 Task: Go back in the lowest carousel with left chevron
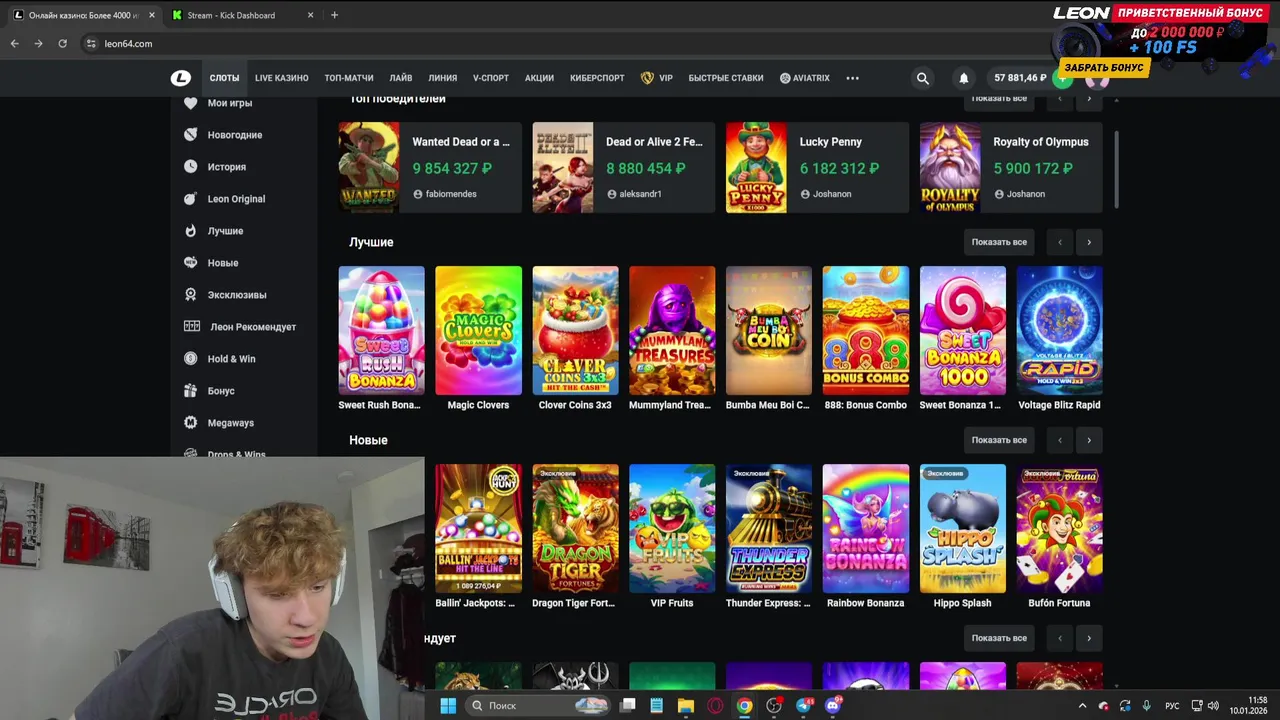tap(1060, 638)
